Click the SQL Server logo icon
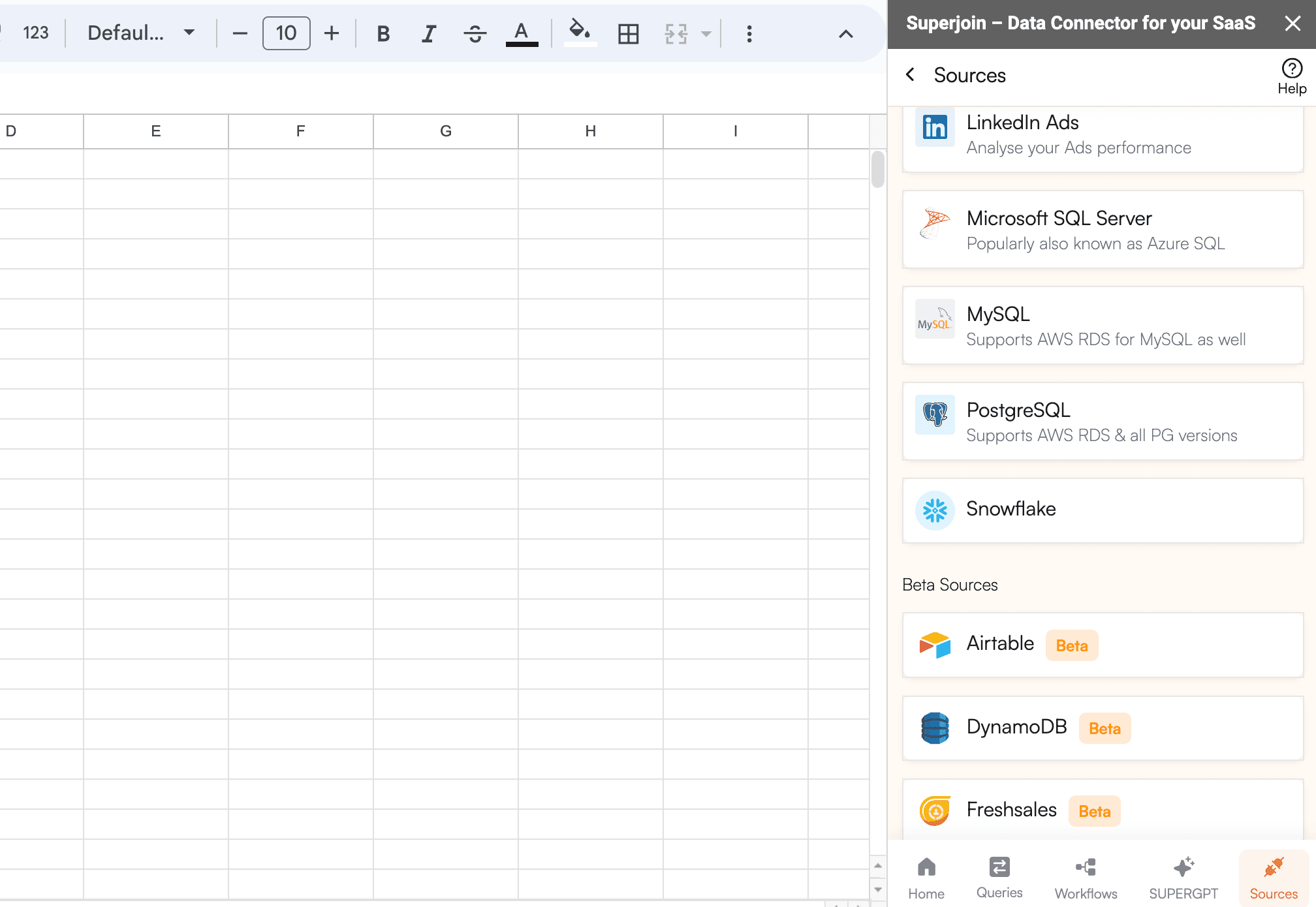The width and height of the screenshot is (1316, 907). tap(935, 223)
